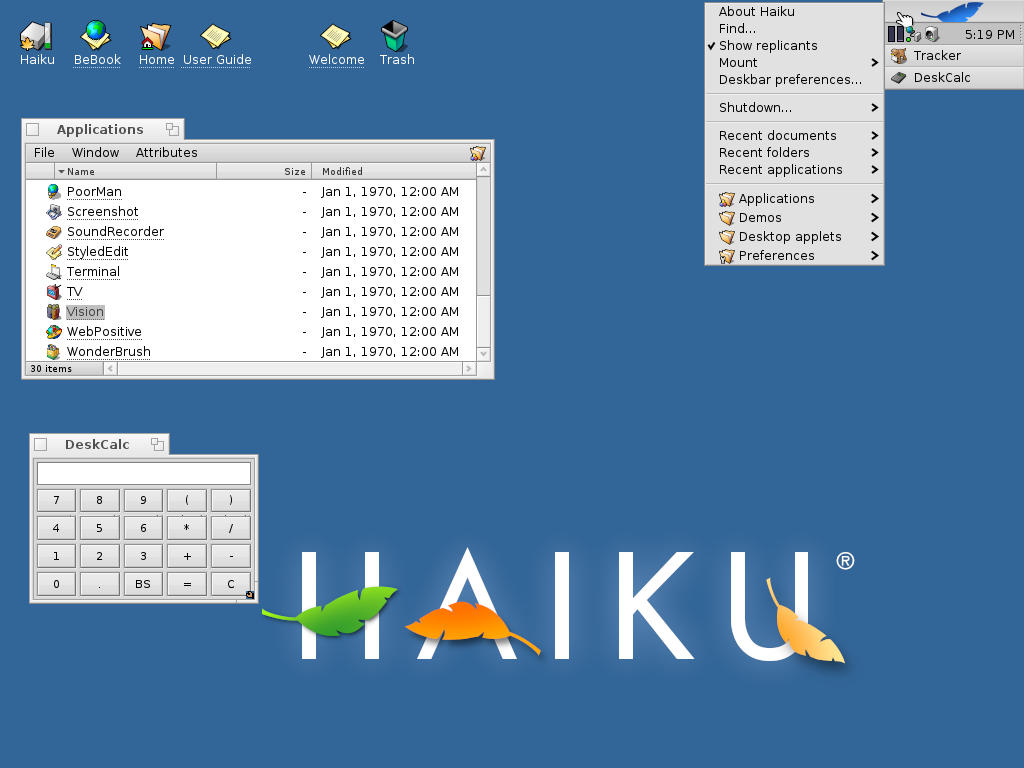1024x768 pixels.
Task: Click the volume control tray icon
Action: 932,35
